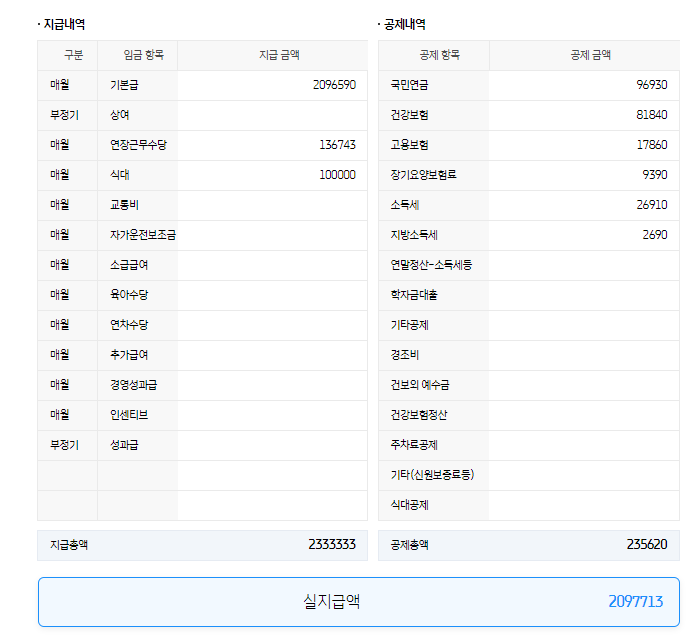Select the 기타(신원보증료등) deduction row label
Viewport: 700px width, 636px height.
point(432,475)
